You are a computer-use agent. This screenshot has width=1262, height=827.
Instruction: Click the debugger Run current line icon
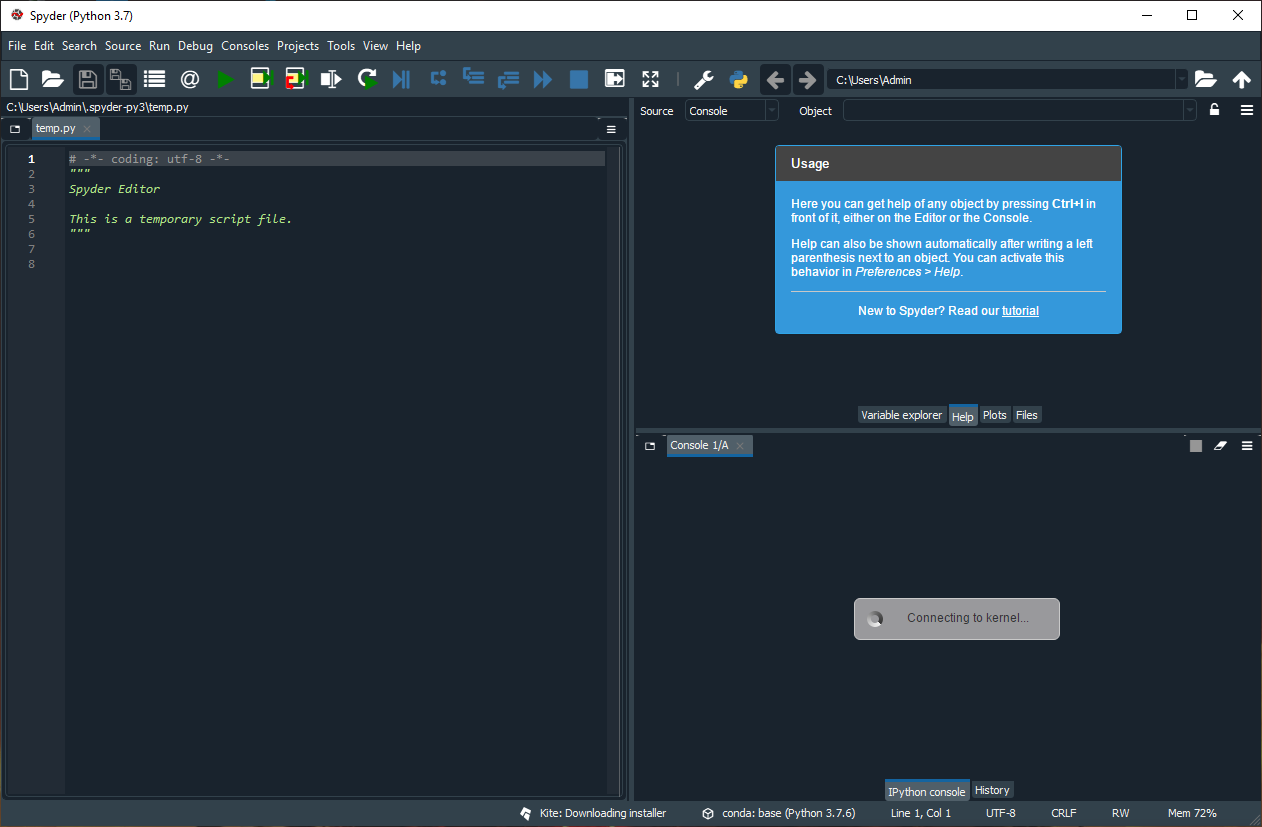tap(438, 79)
